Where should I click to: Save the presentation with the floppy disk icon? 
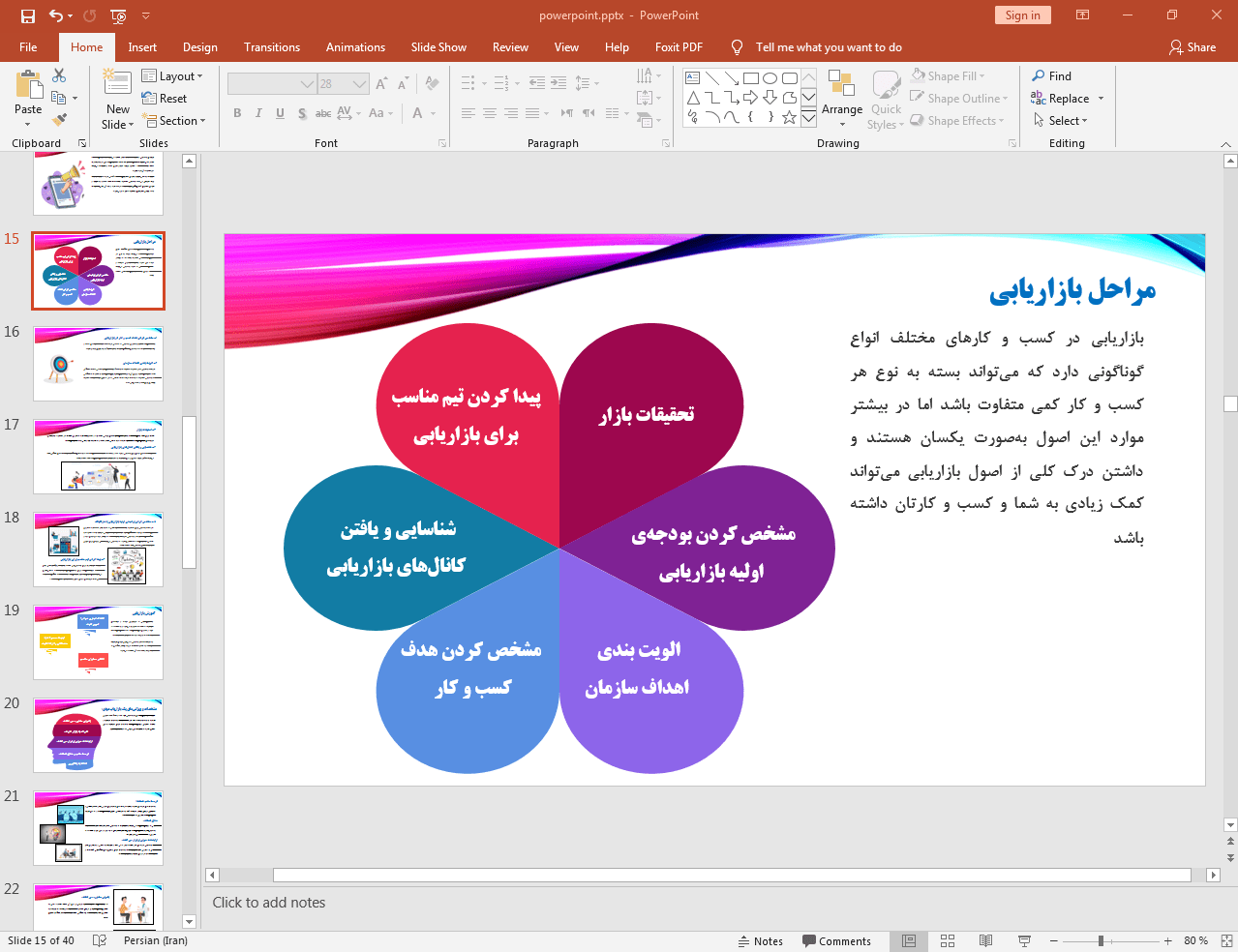click(27, 15)
